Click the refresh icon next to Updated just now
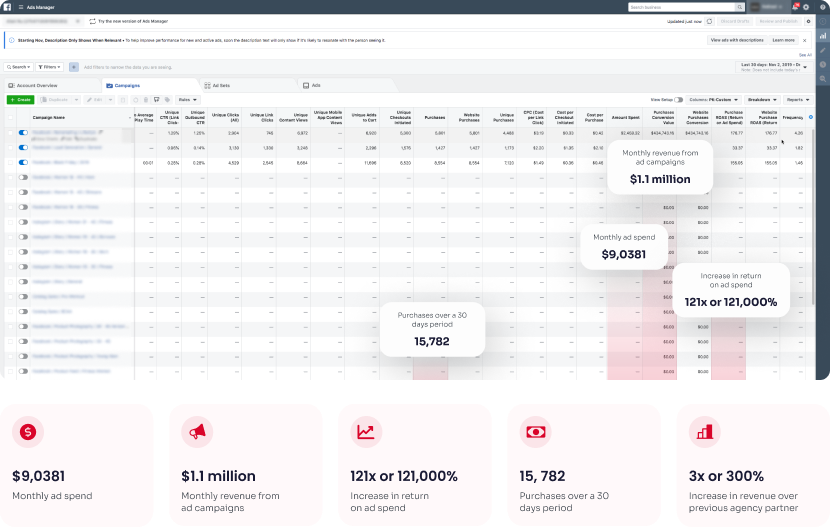Screen dimensions: 830x527 tap(709, 20)
